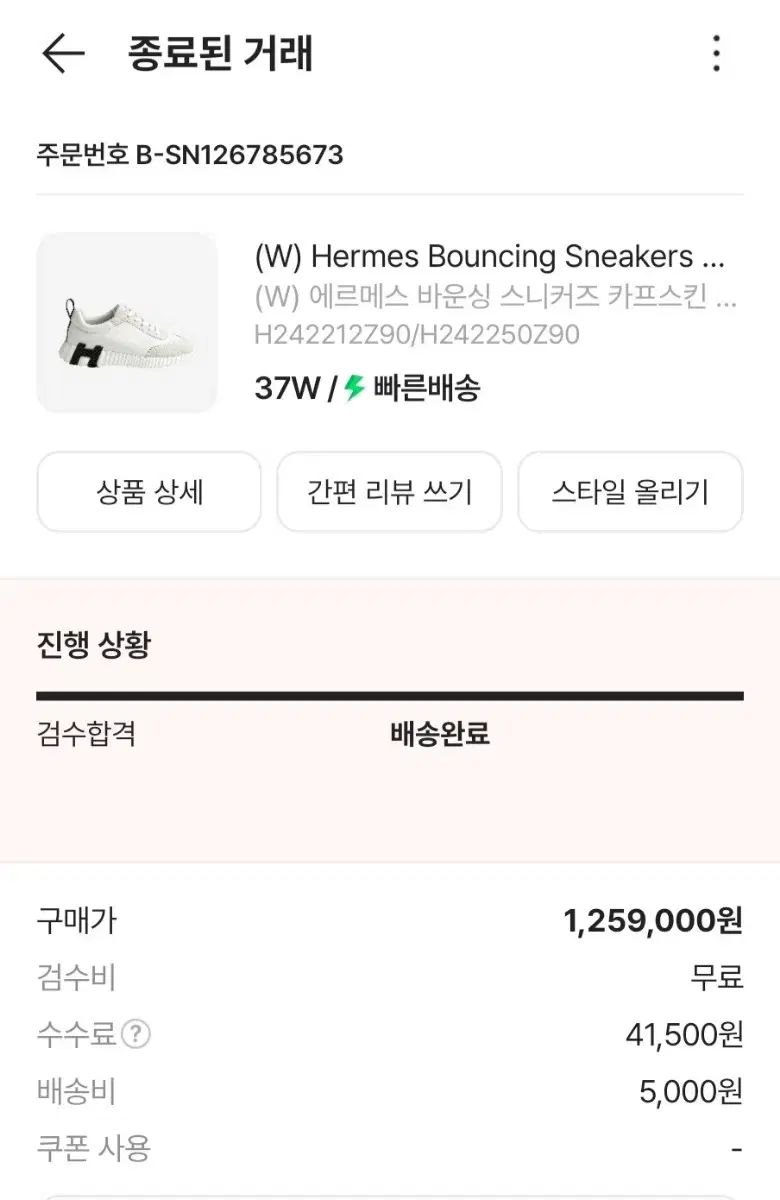The height and width of the screenshot is (1200, 780).
Task: Tap the fee help question mark icon
Action: click(x=136, y=1035)
